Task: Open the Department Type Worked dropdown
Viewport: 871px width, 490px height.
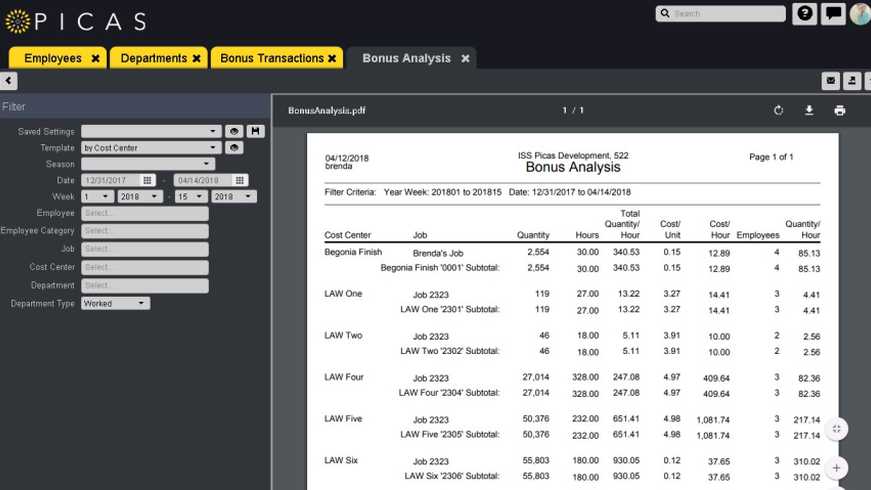Action: point(116,303)
